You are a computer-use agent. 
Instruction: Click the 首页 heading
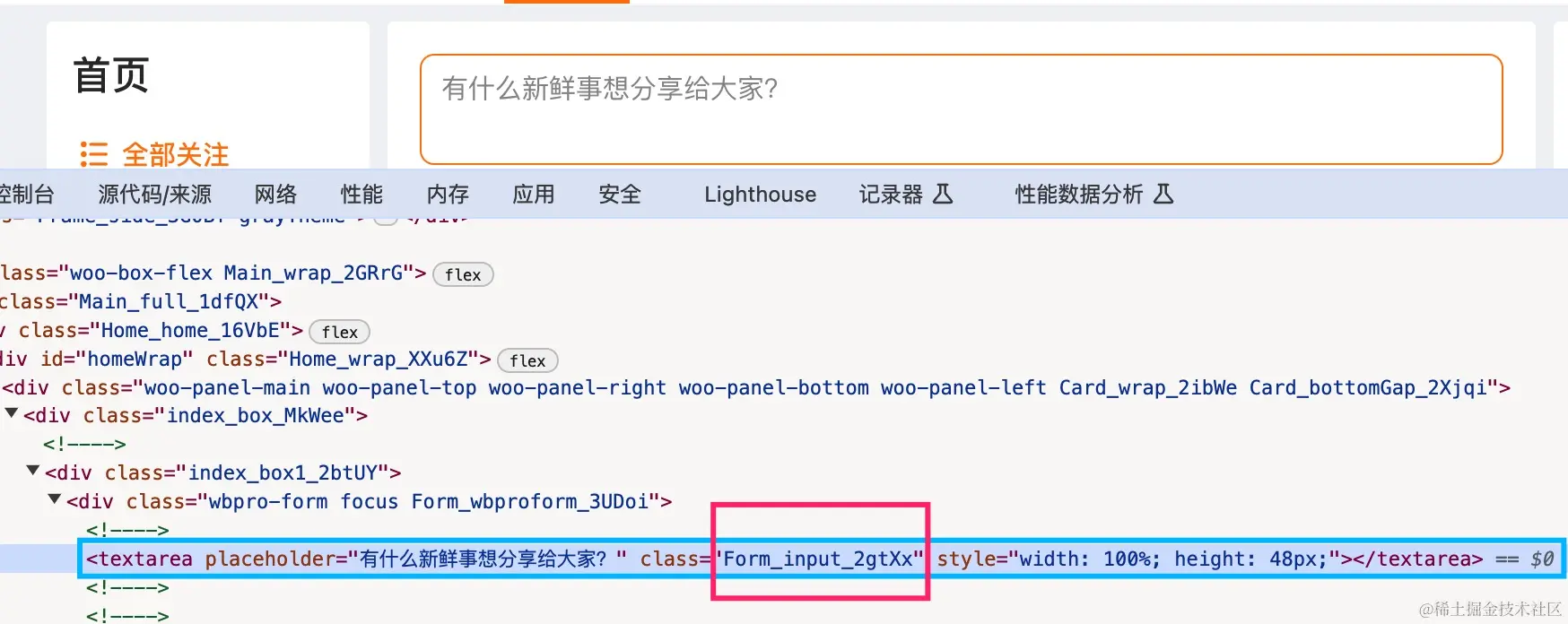point(111,75)
